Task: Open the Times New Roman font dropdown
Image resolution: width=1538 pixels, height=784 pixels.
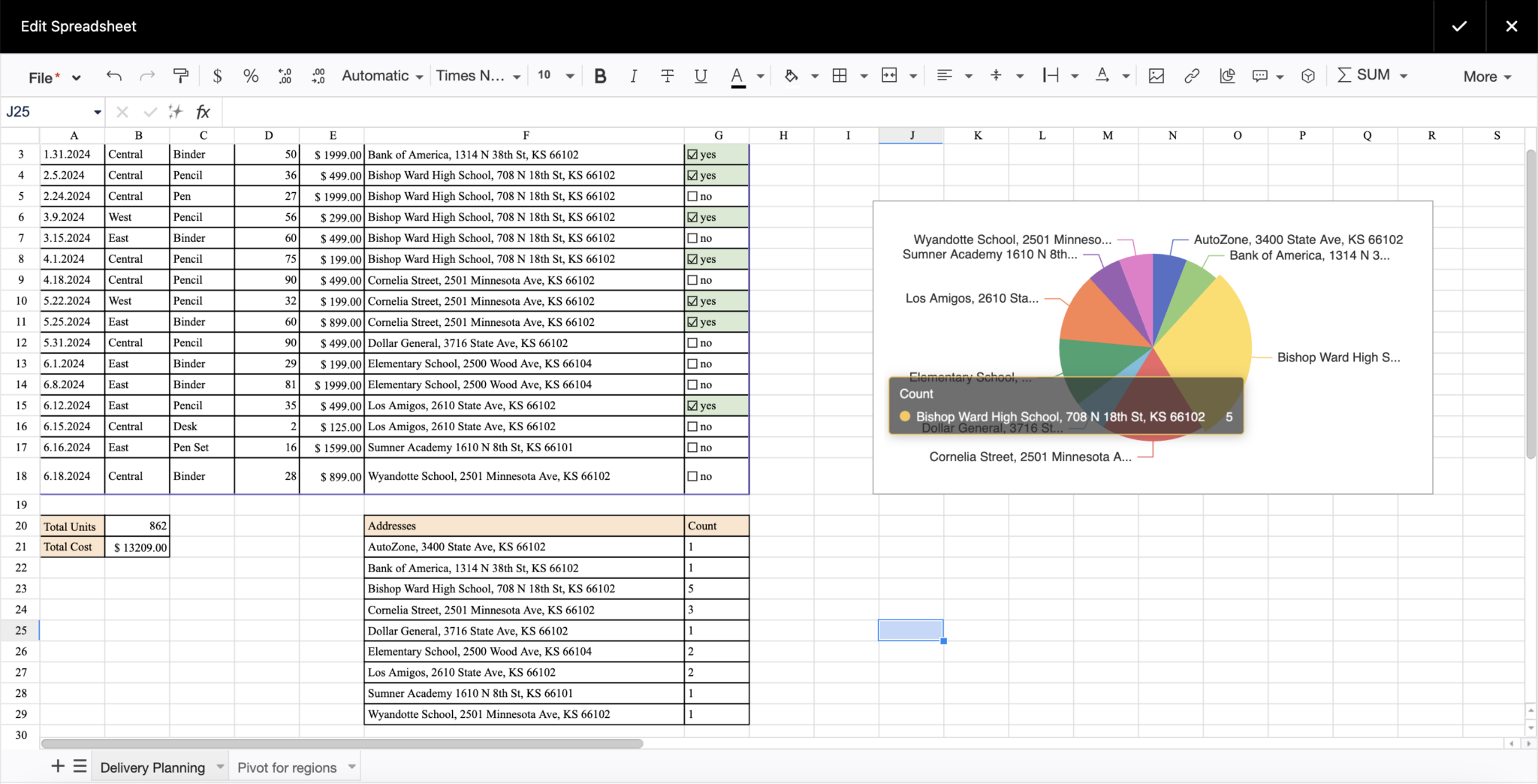Action: coord(478,75)
